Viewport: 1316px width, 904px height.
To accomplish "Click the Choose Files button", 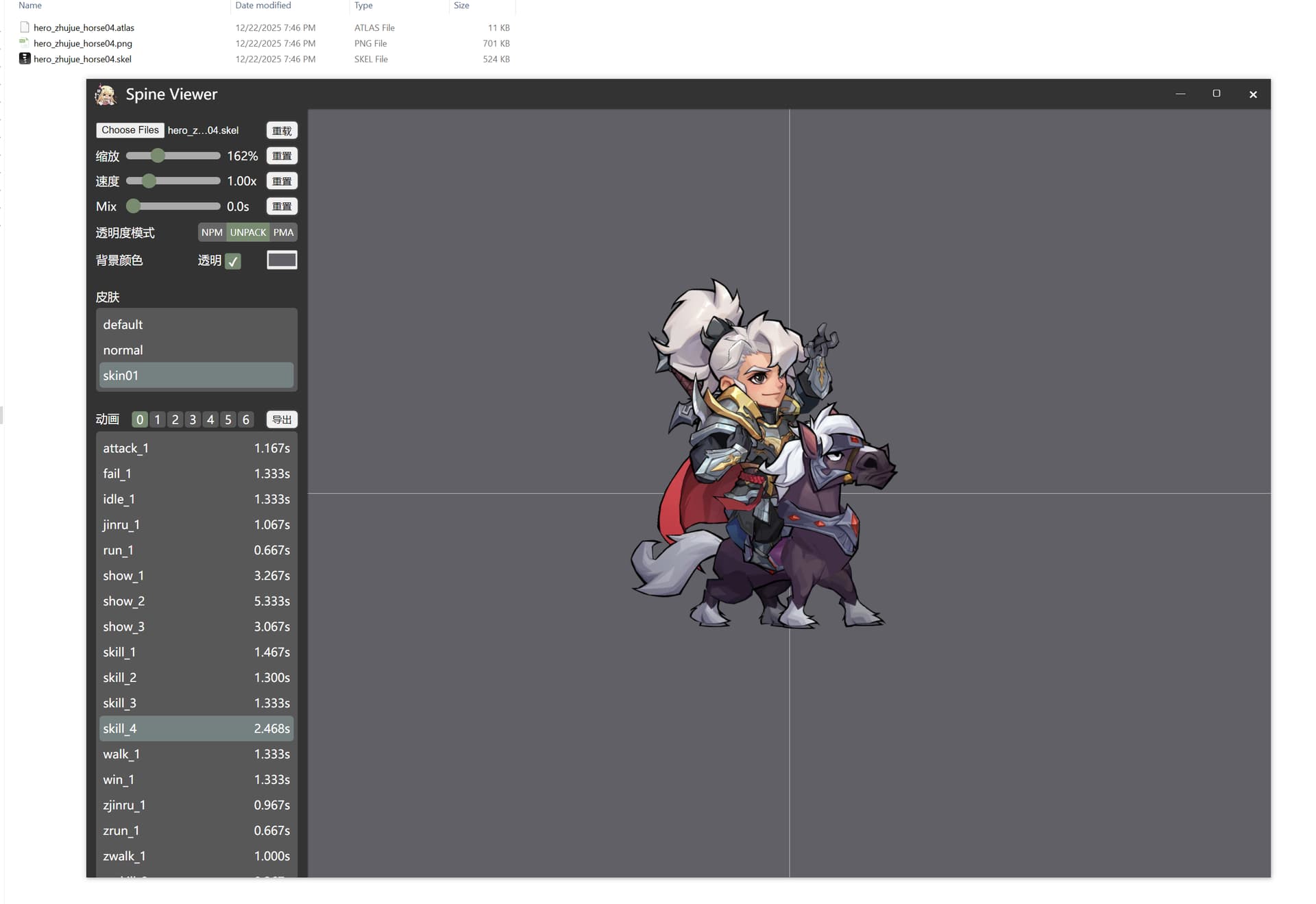I will (130, 130).
